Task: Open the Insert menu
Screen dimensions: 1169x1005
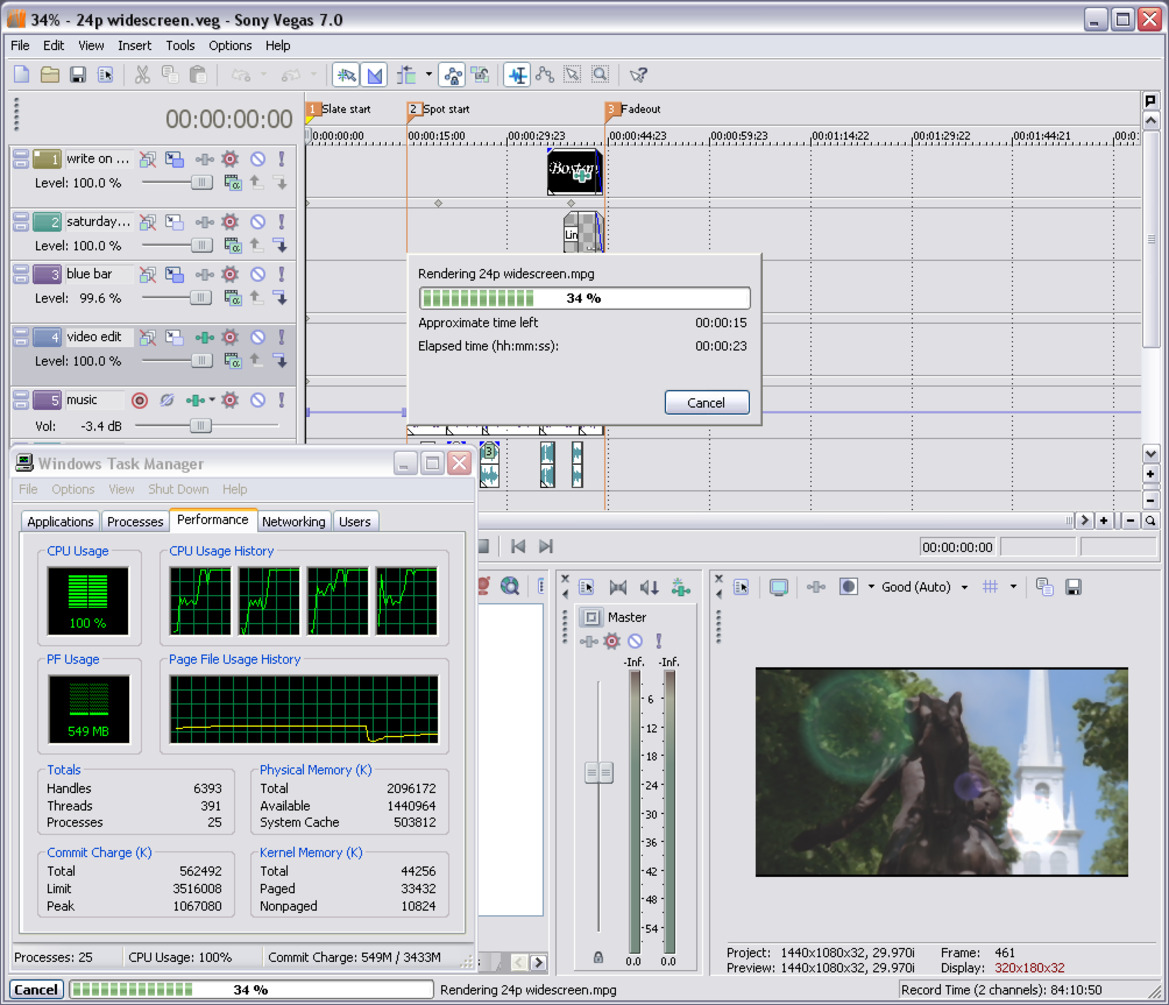Action: tap(134, 45)
